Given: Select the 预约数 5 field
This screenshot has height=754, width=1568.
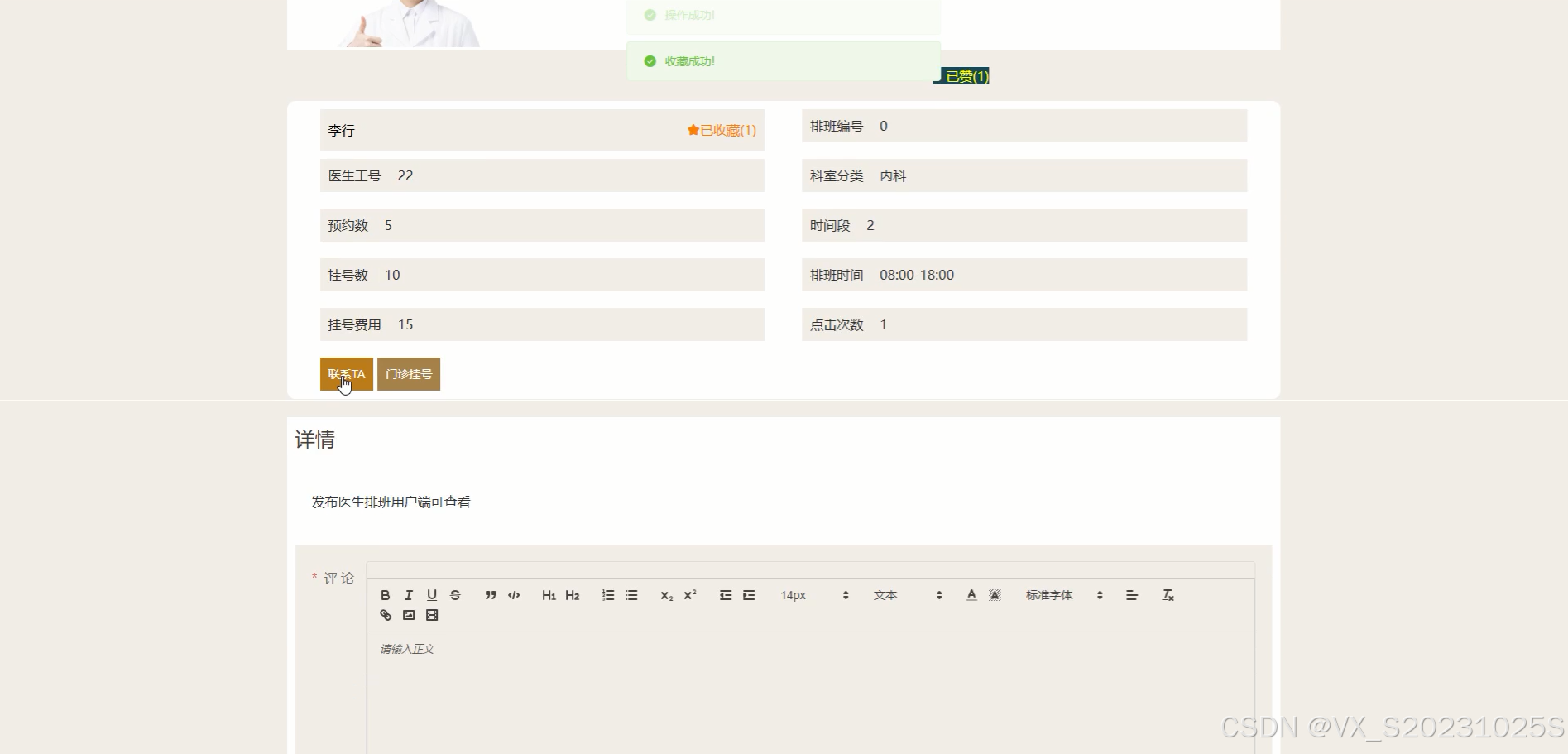Looking at the screenshot, I should click(x=542, y=225).
